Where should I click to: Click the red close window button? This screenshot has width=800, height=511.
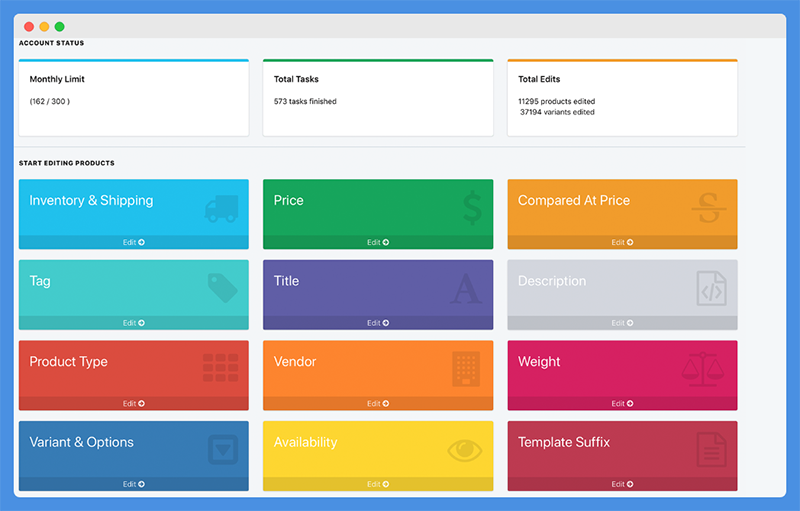tap(29, 27)
